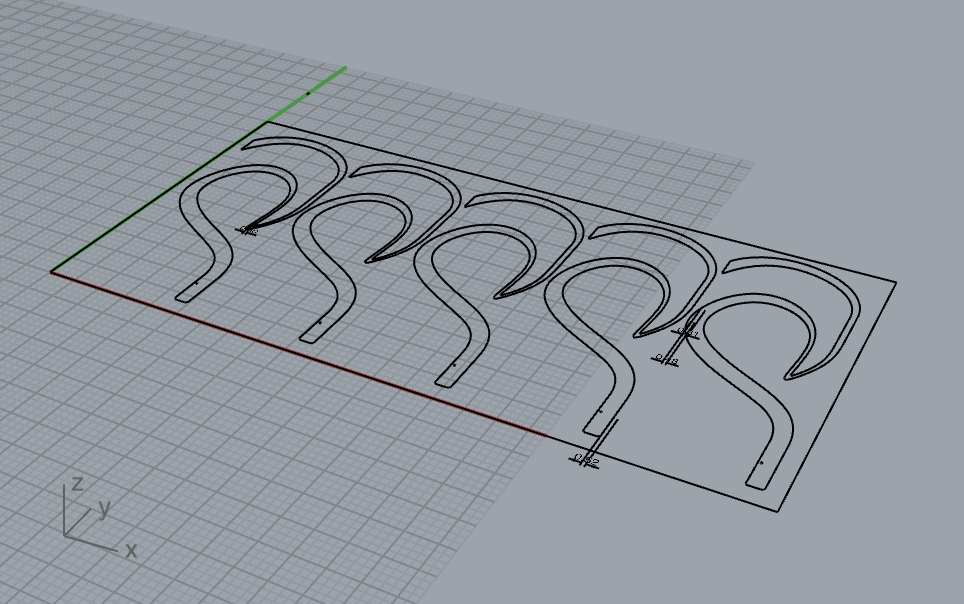Image resolution: width=964 pixels, height=604 pixels.
Task: Click the 0.61 dimension annotation
Action: (x=687, y=331)
